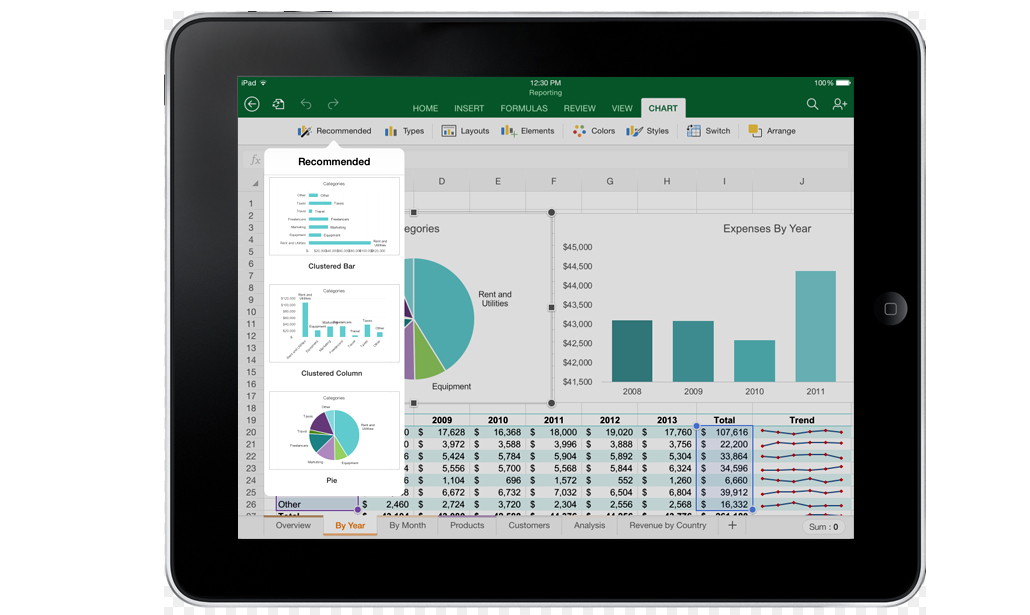The width and height of the screenshot is (1030, 615).
Task: Tap the back arrow circle icon
Action: tap(252, 104)
